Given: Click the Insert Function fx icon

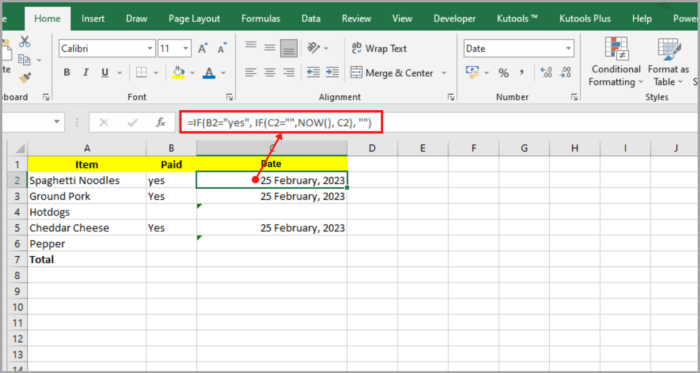Looking at the screenshot, I should [x=161, y=122].
